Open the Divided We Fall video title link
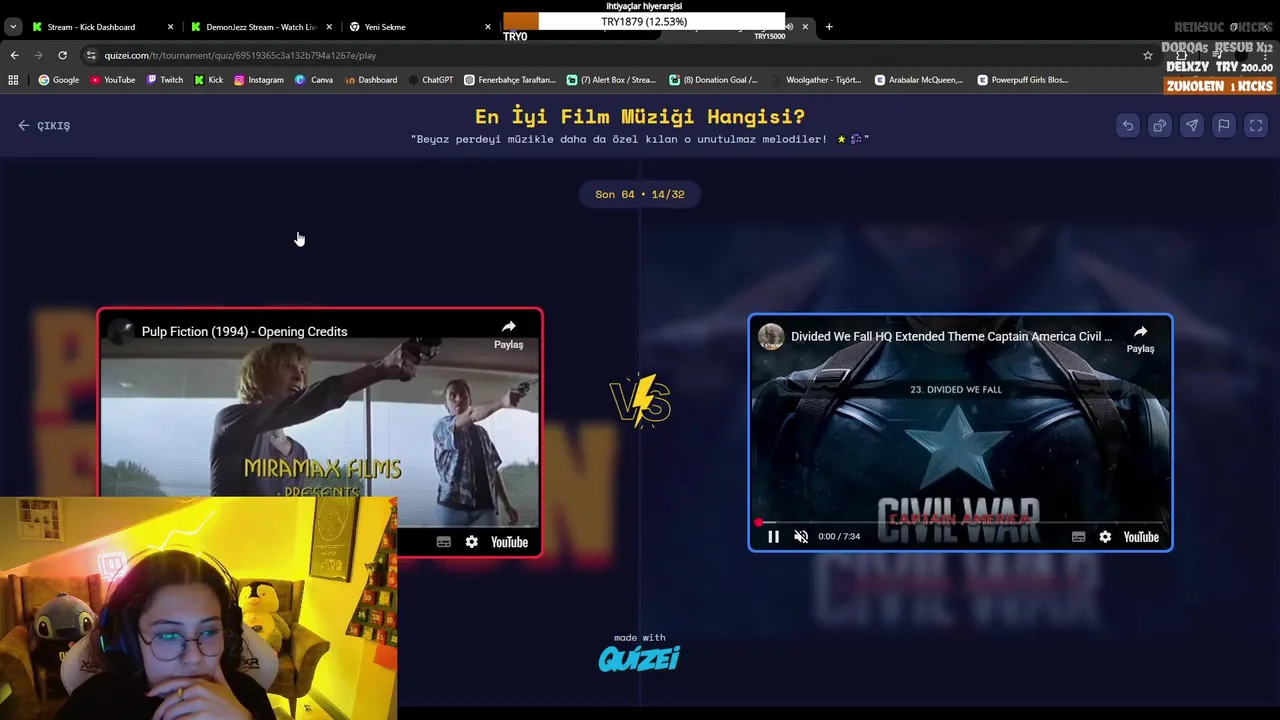This screenshot has height=720, width=1280. [x=951, y=337]
